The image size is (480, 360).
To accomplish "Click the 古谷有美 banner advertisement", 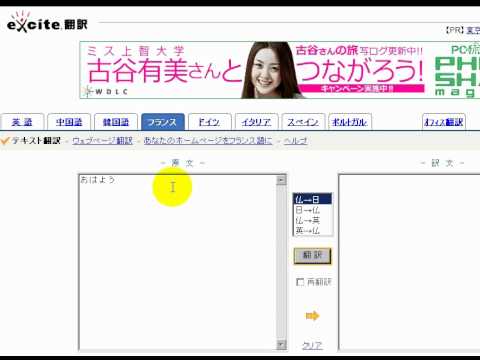I will [x=256, y=70].
